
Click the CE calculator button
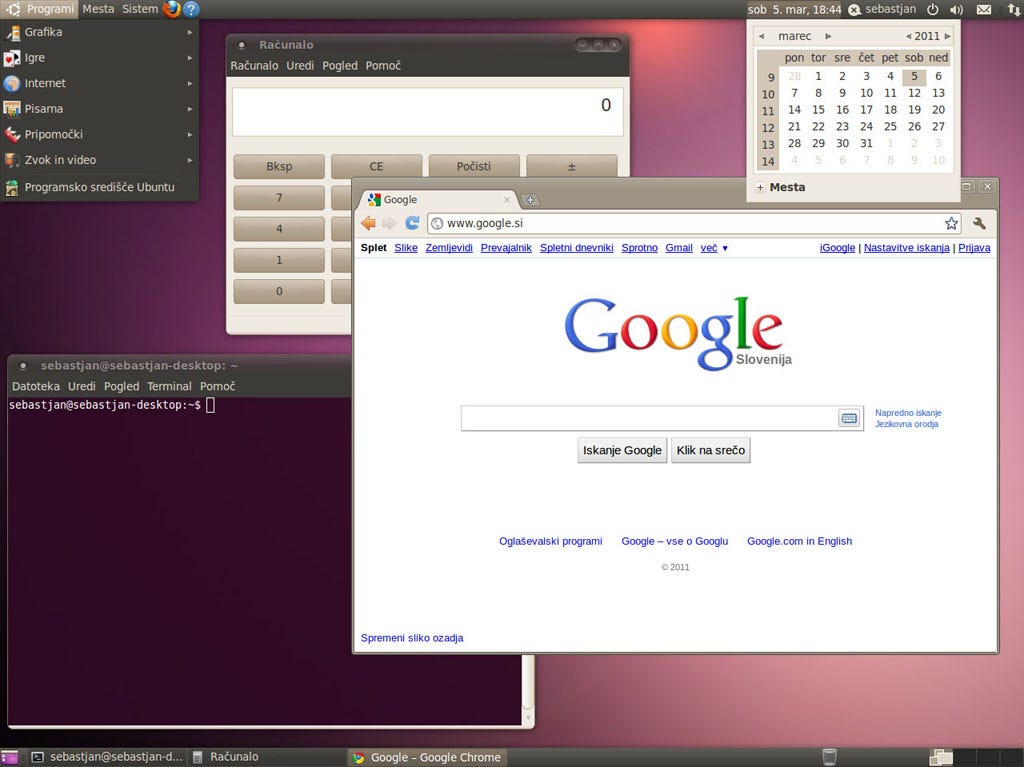coord(376,167)
